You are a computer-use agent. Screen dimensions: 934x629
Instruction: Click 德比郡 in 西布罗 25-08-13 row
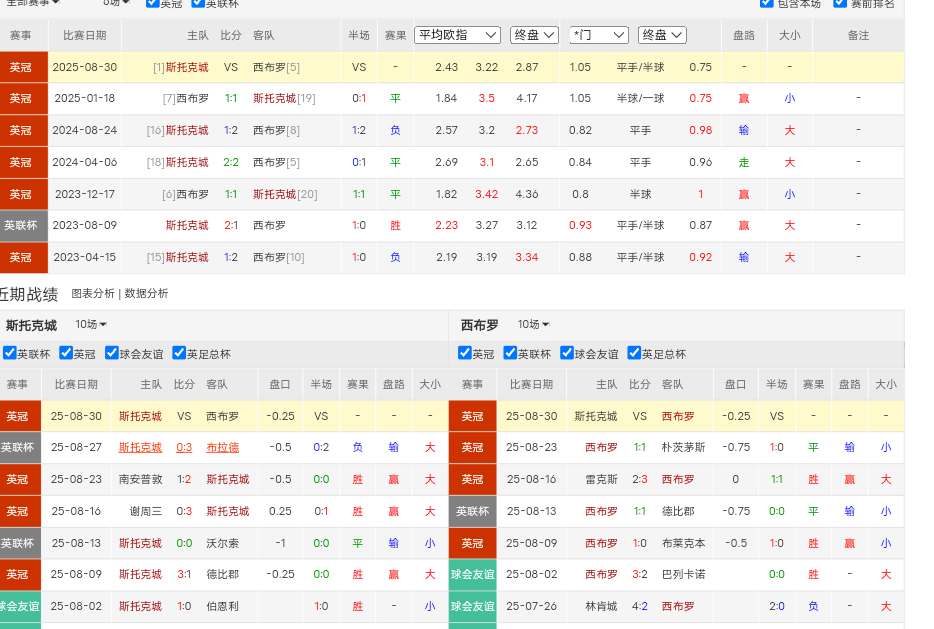678,511
